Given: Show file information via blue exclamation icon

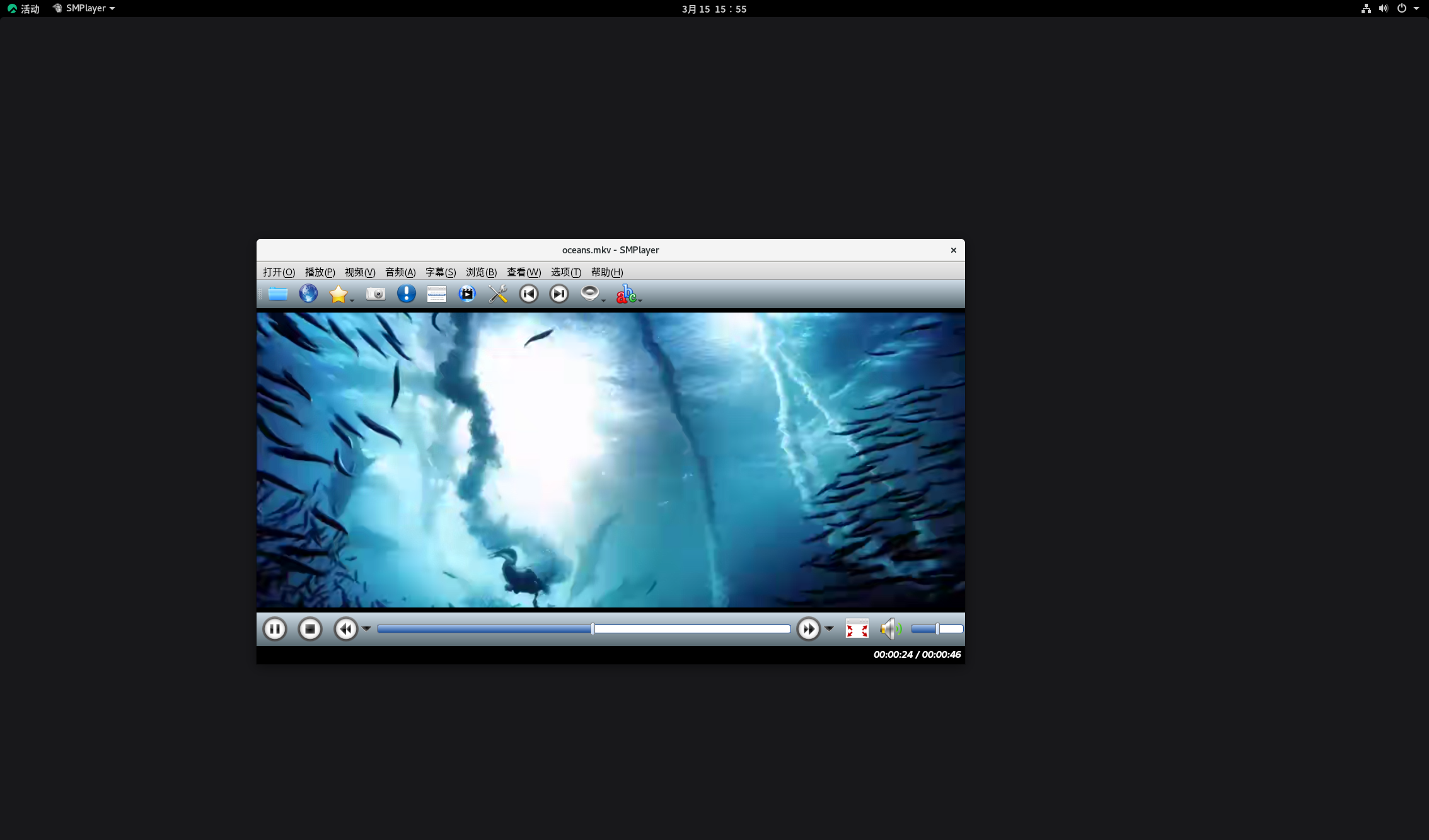Looking at the screenshot, I should tap(406, 294).
